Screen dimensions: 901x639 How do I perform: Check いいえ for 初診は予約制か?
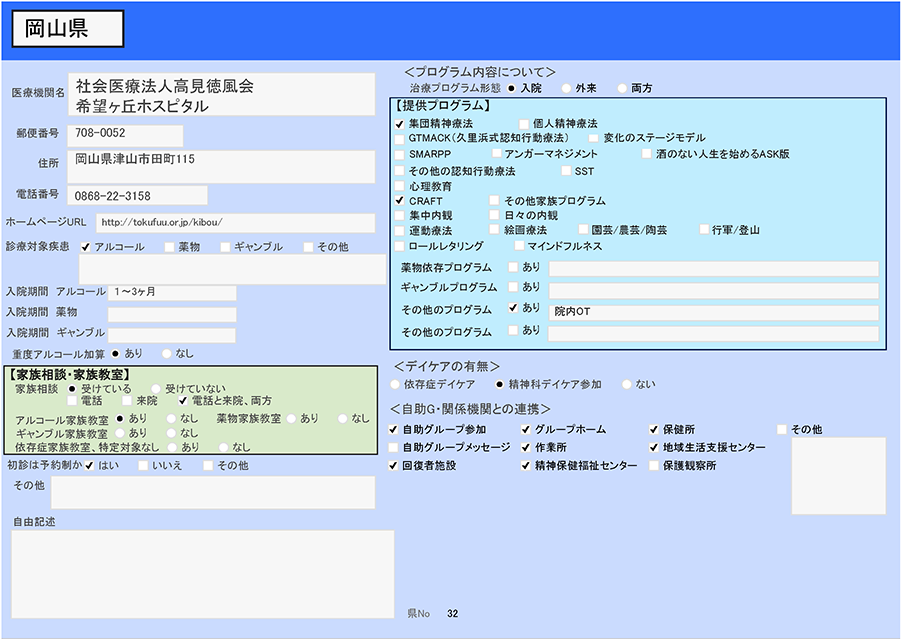tap(144, 465)
